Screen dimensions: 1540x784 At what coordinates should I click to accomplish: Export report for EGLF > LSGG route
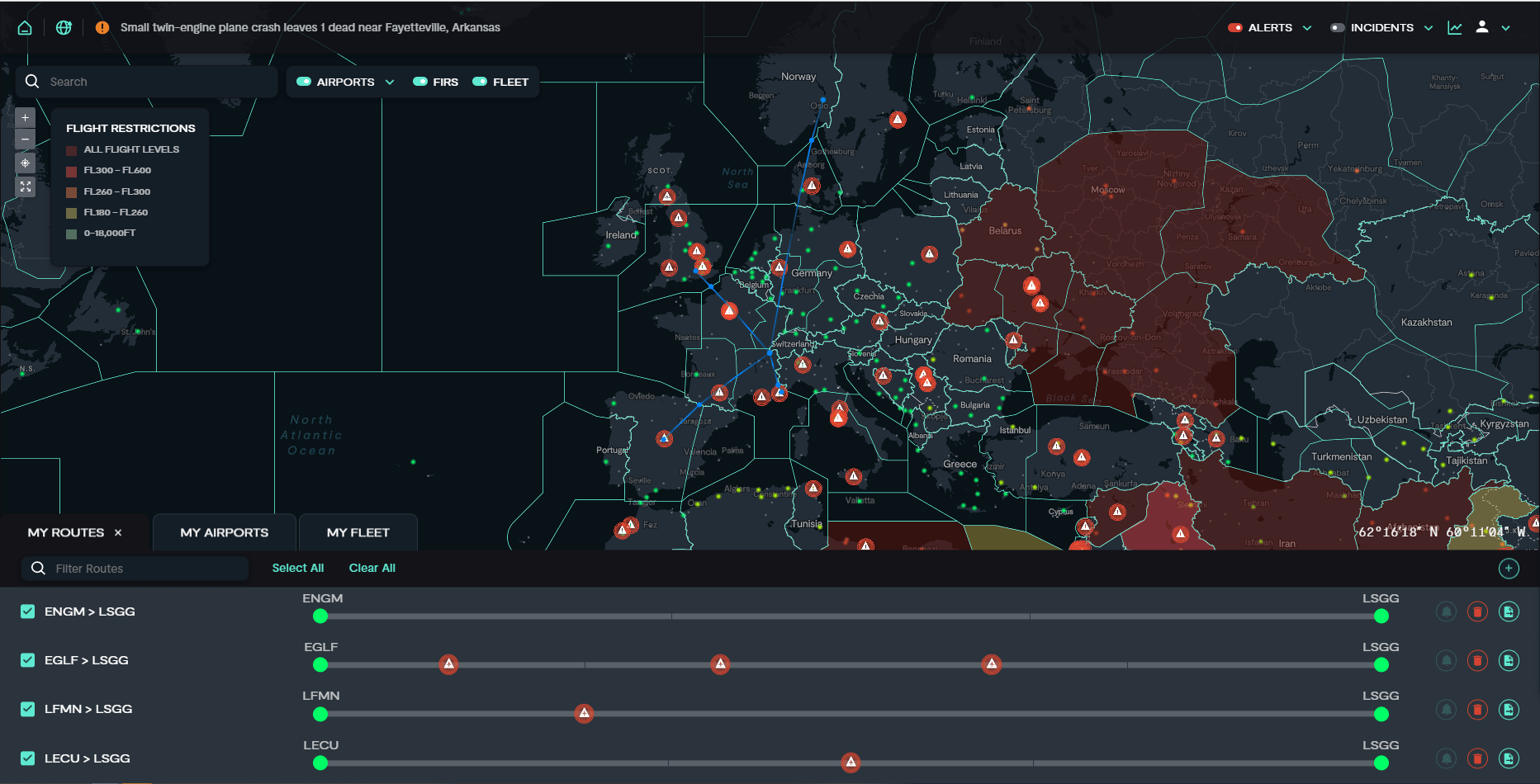click(1508, 660)
